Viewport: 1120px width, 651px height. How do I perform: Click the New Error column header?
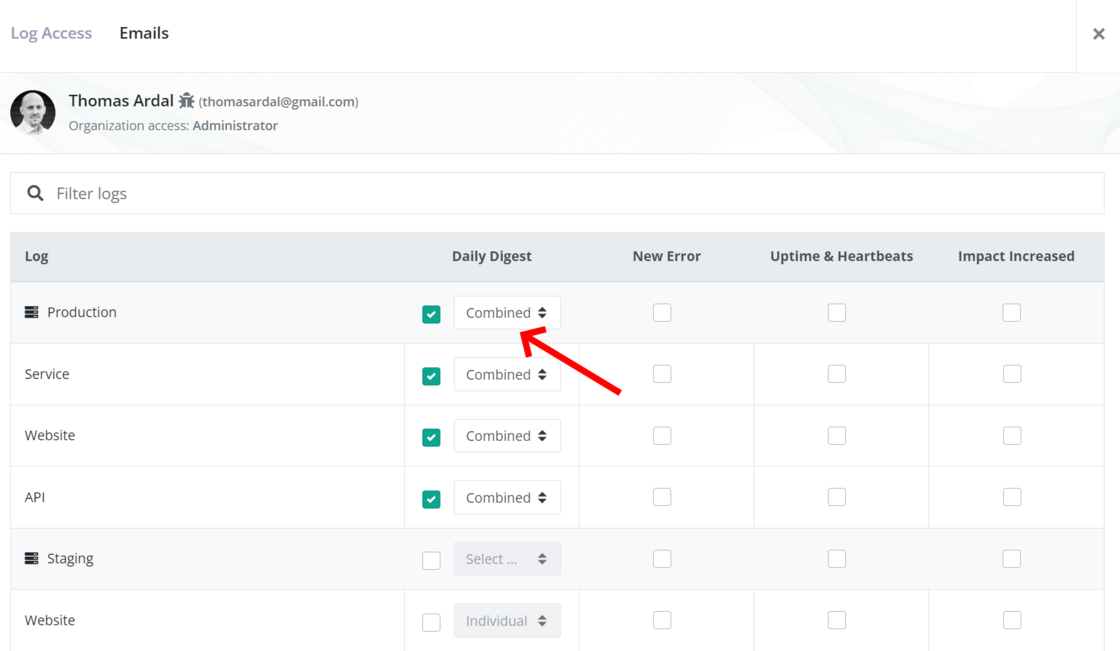[x=666, y=256]
